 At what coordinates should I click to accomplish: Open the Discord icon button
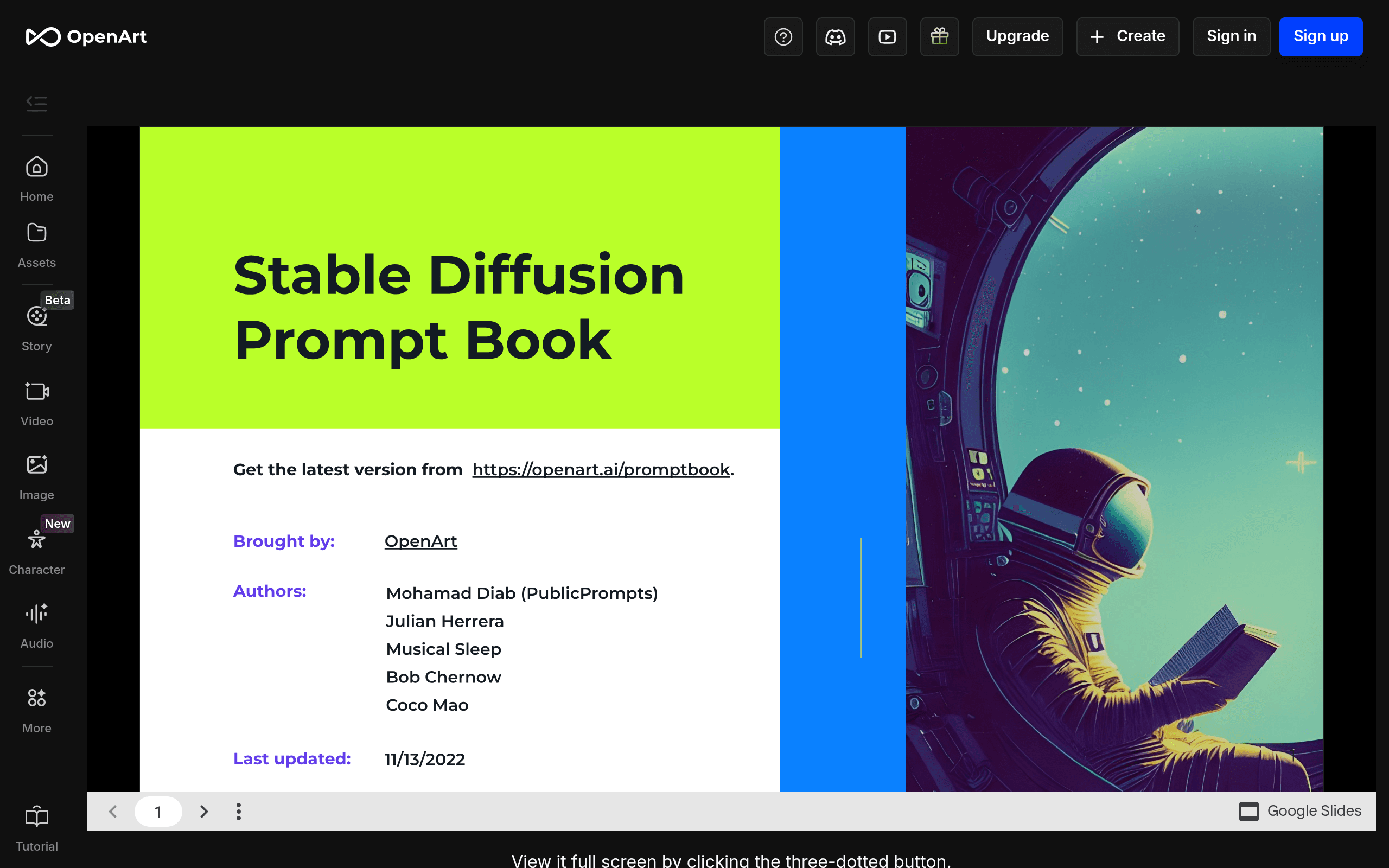point(835,37)
